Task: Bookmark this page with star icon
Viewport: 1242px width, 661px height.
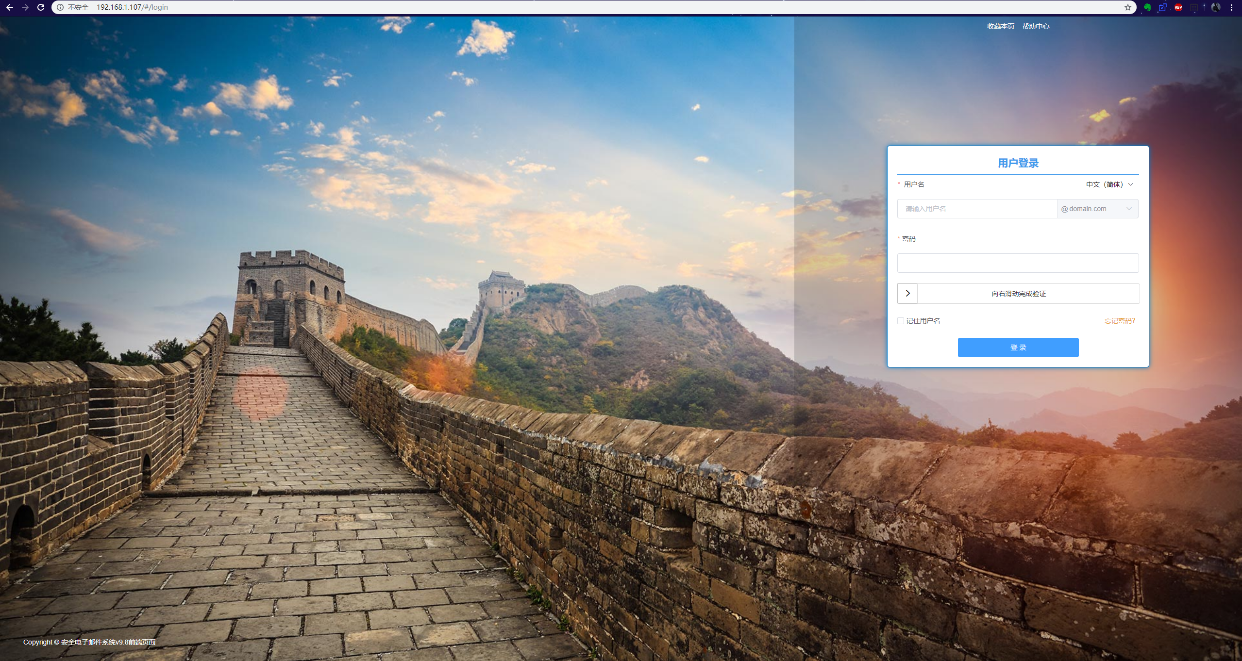Action: click(1128, 7)
